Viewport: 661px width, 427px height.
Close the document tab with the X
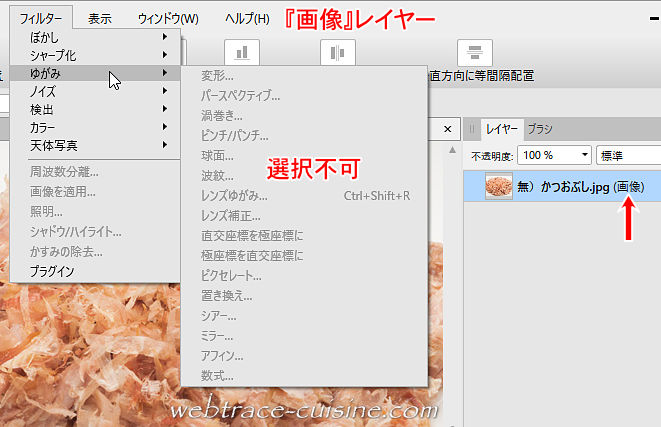point(449,128)
